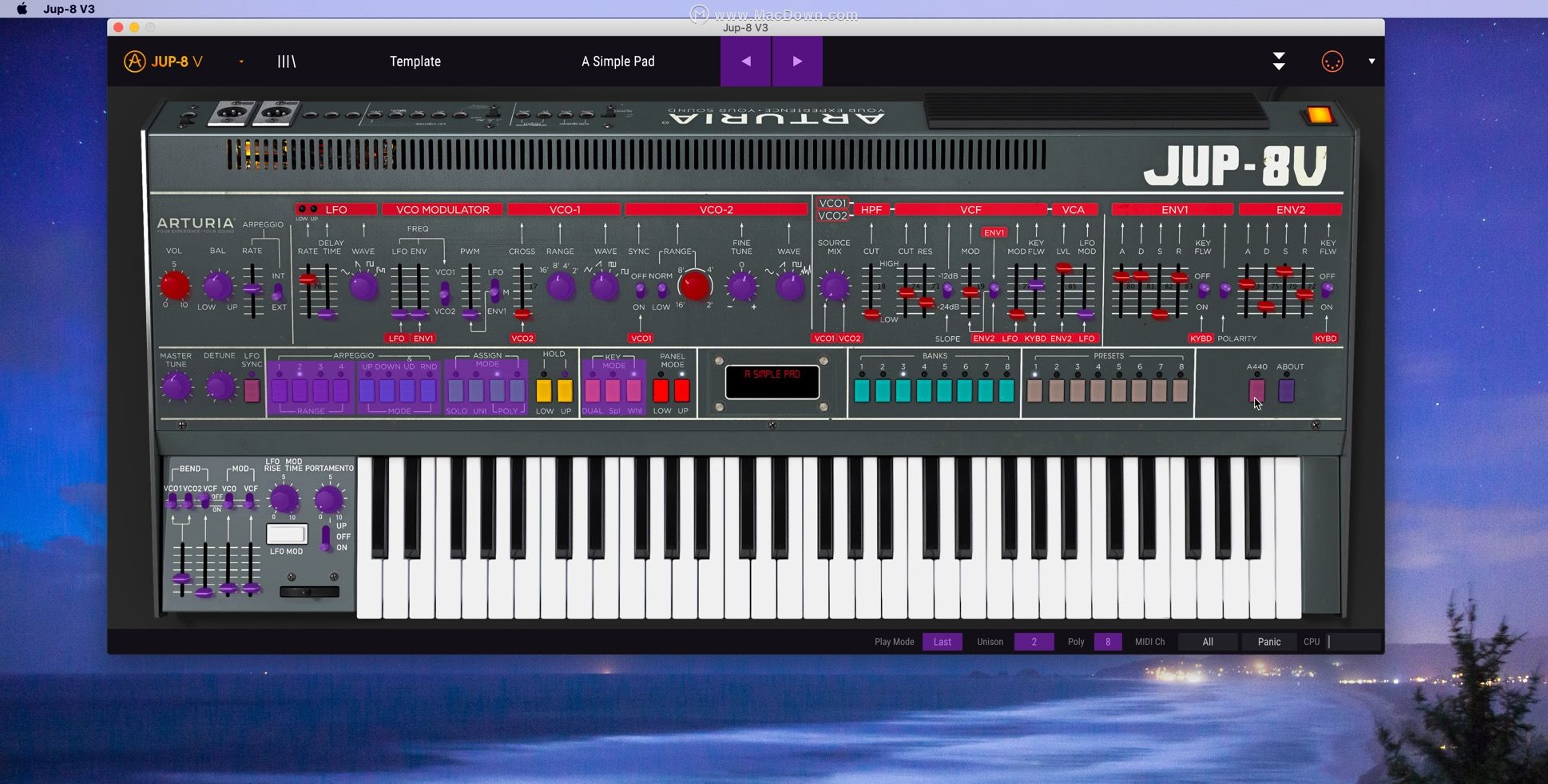Click the Arturia JUP-8 V logo
The image size is (1548, 784).
pos(164,61)
